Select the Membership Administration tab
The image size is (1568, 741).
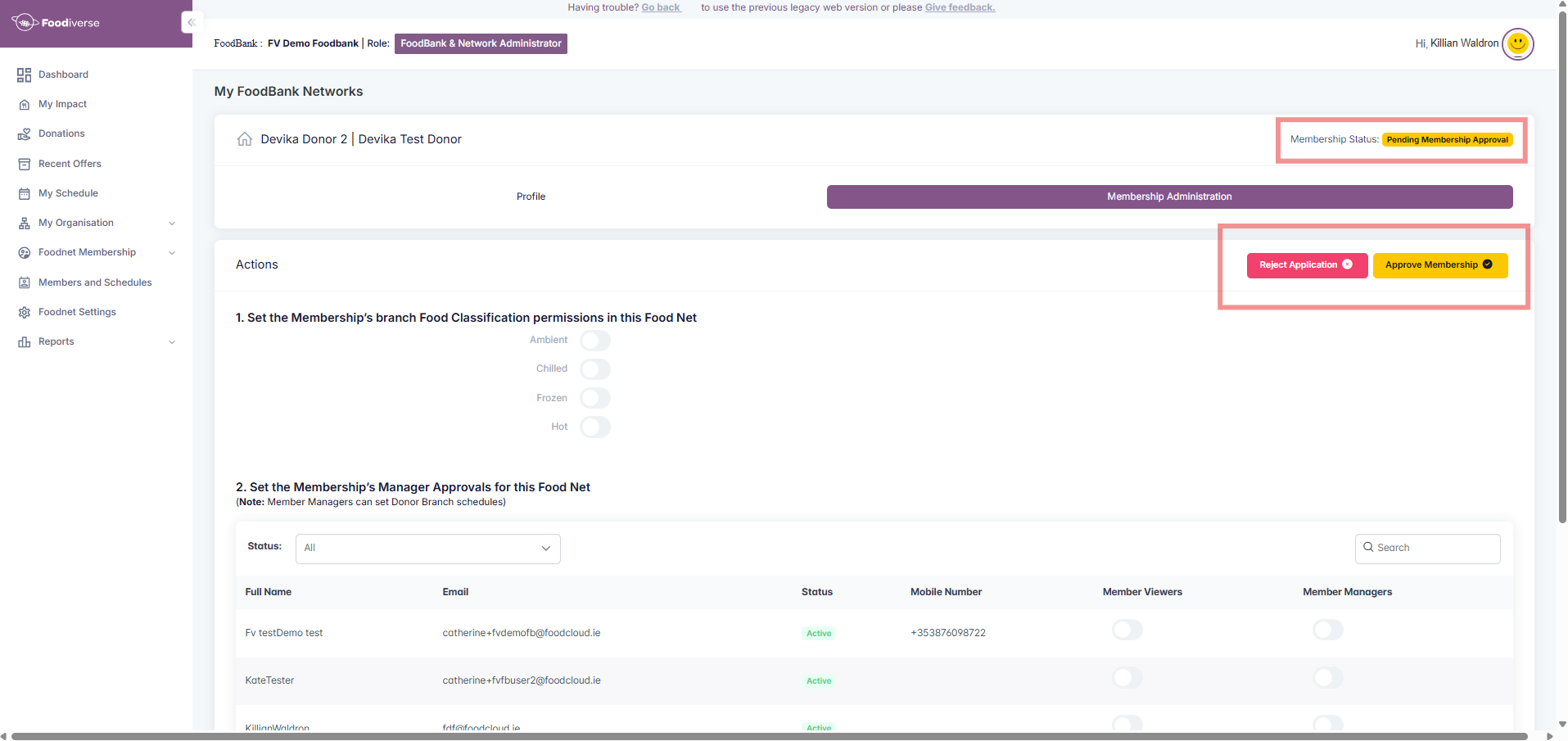[1168, 197]
